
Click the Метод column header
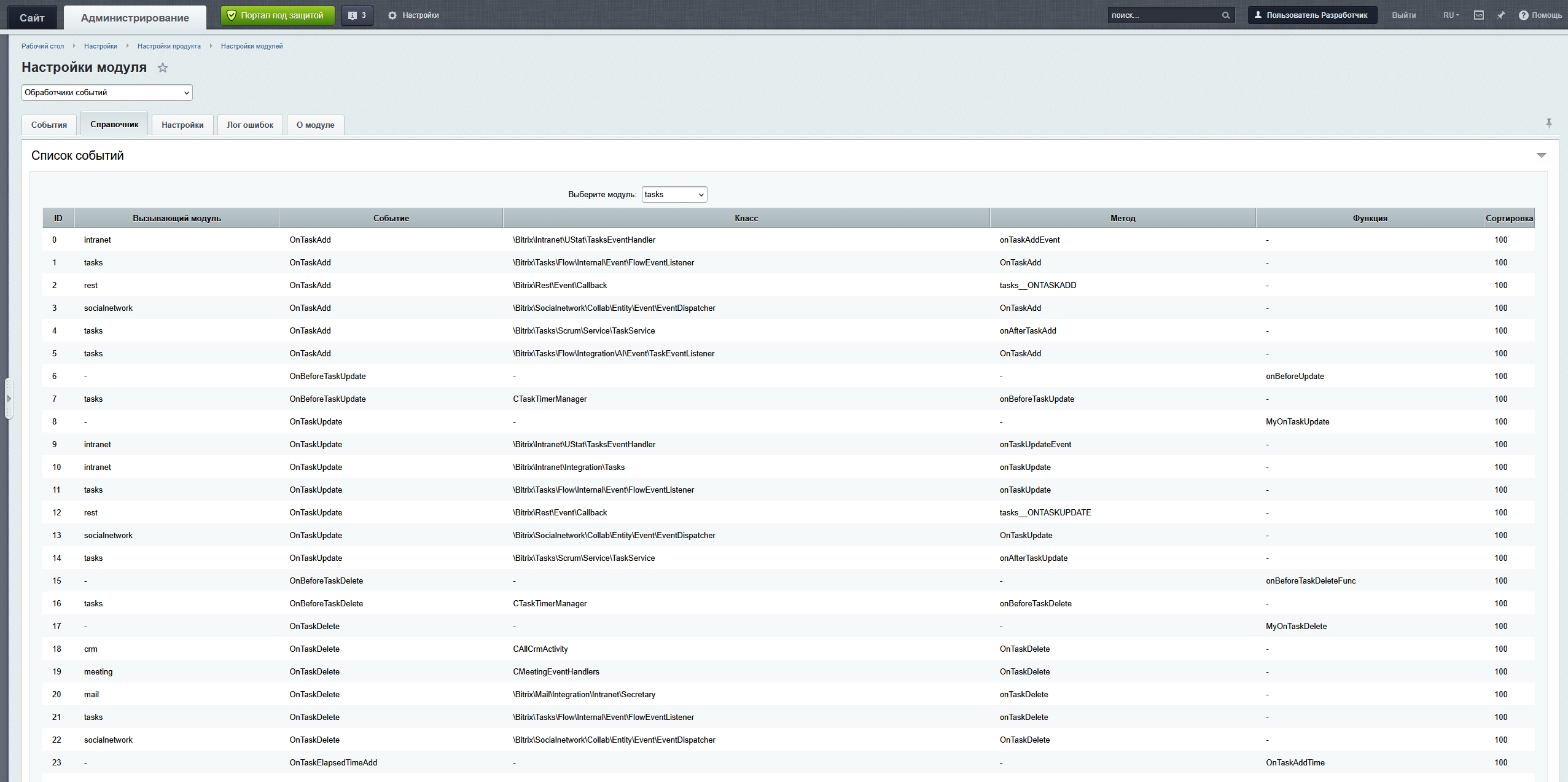point(1123,218)
